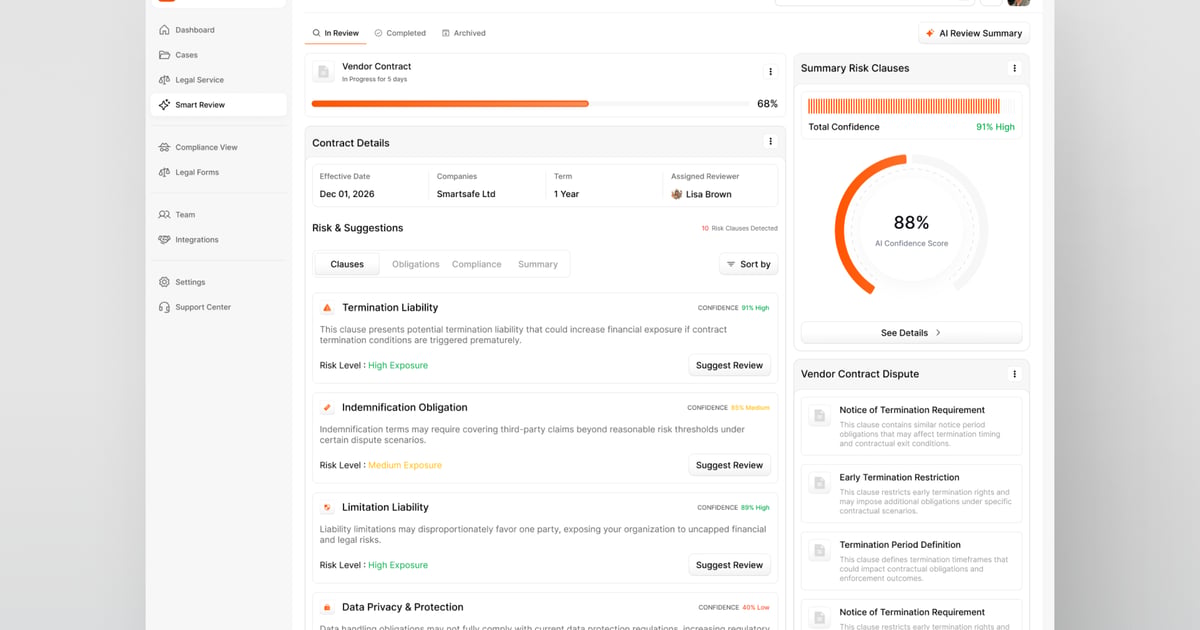Click the 68% contract progress bar
1200x630 pixels.
pyautogui.click(x=530, y=104)
